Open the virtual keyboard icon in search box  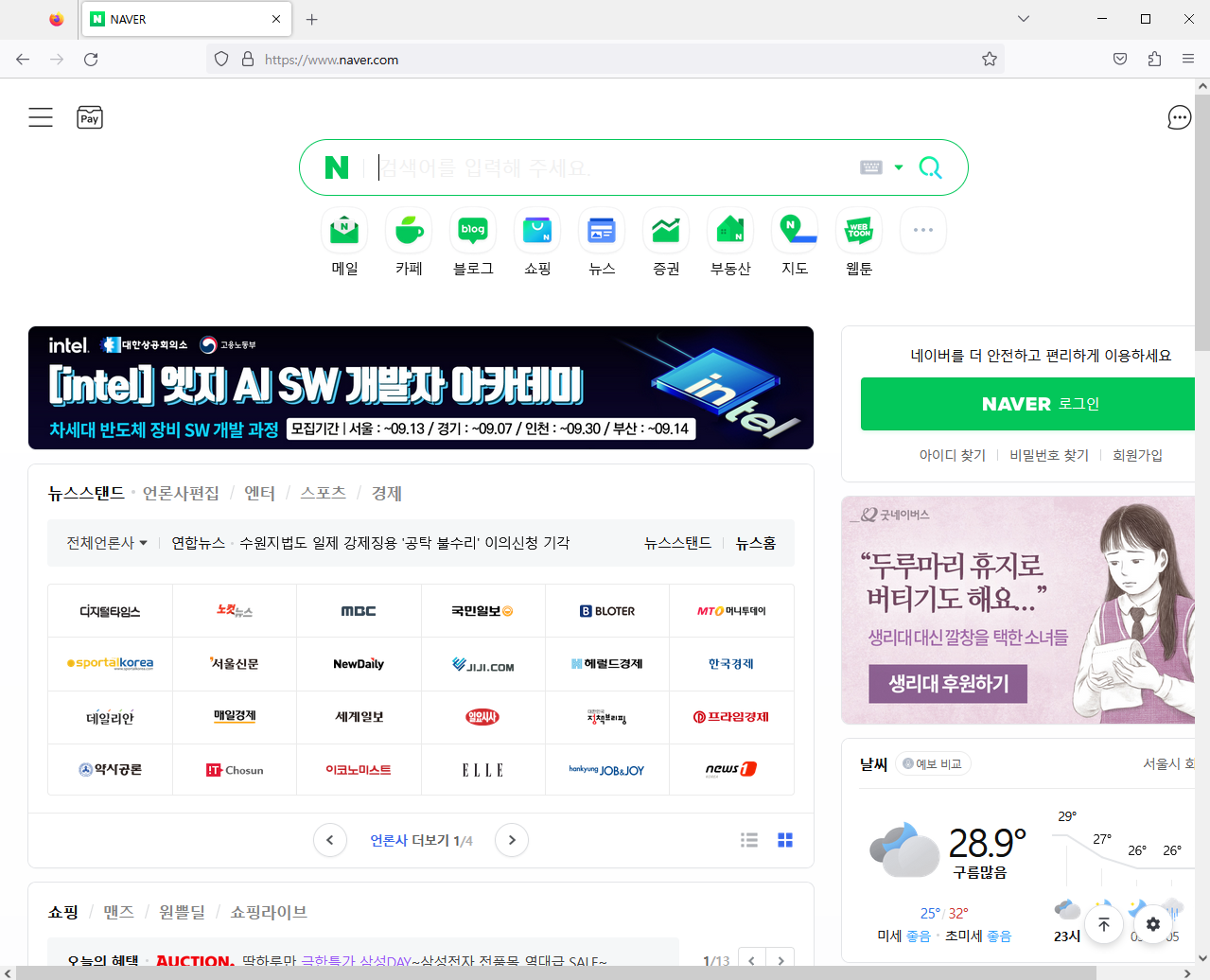point(871,167)
